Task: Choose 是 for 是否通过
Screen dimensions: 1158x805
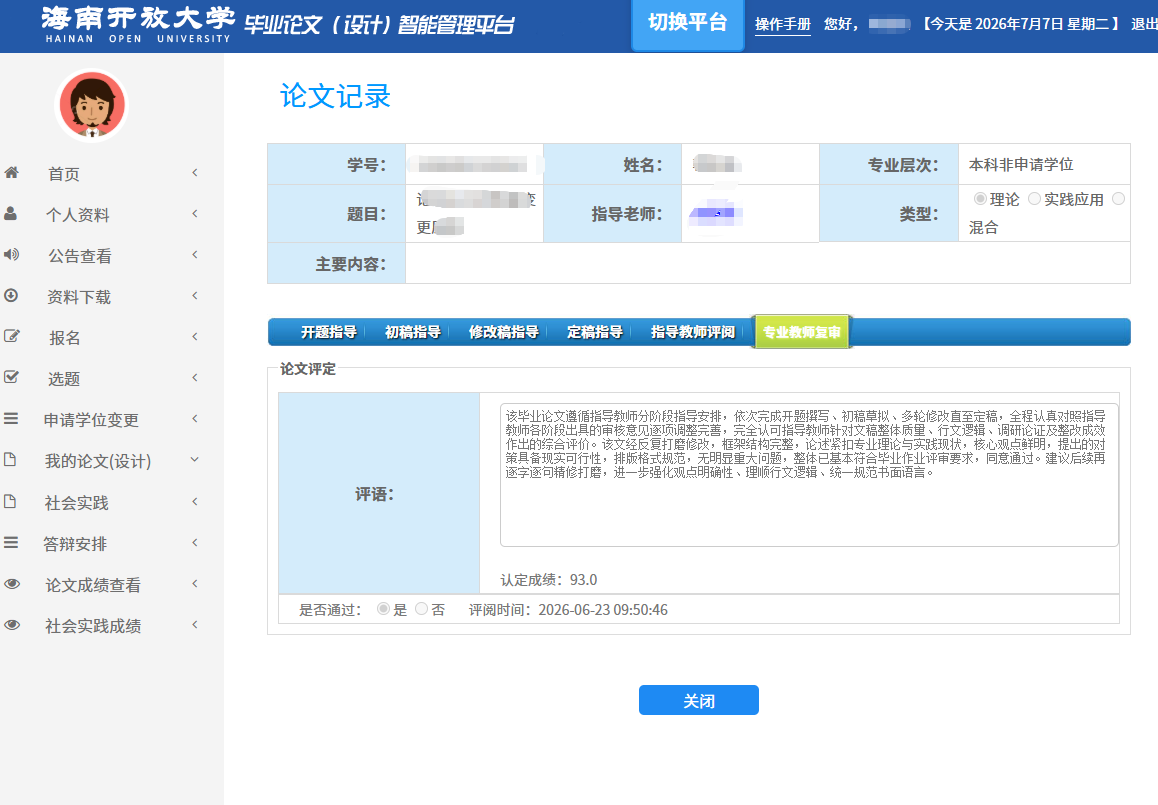Action: click(x=383, y=609)
